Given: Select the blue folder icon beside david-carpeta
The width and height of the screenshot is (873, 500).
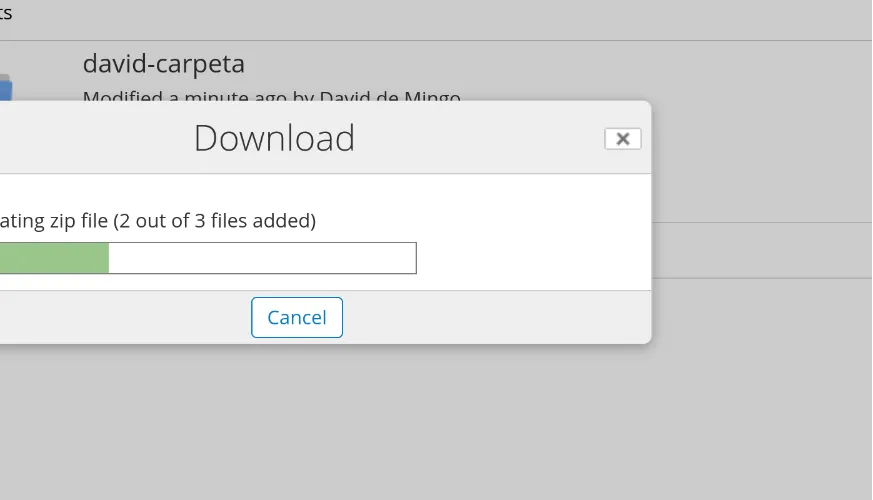Looking at the screenshot, I should [x=5, y=90].
